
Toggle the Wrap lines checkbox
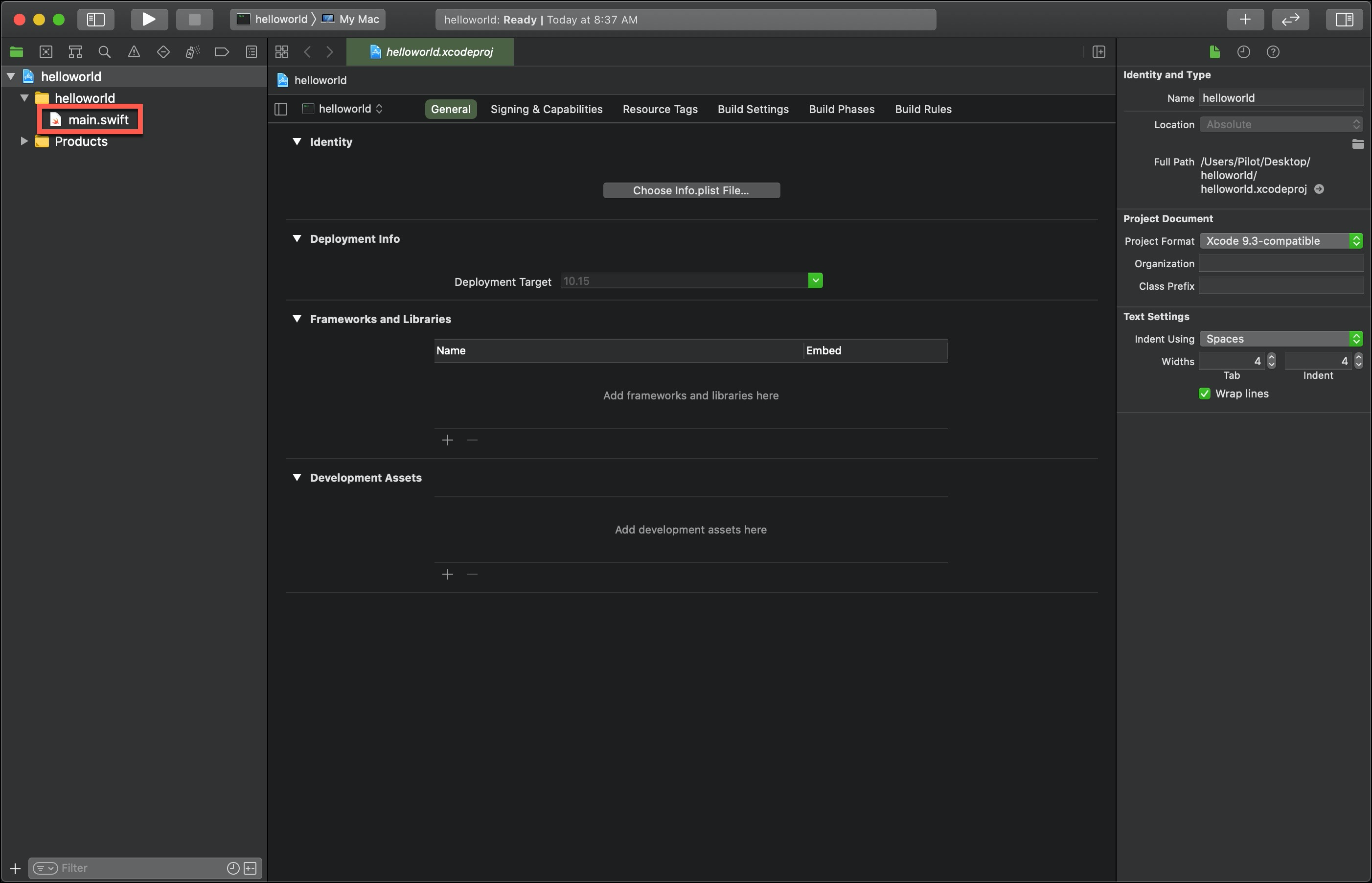(1204, 394)
